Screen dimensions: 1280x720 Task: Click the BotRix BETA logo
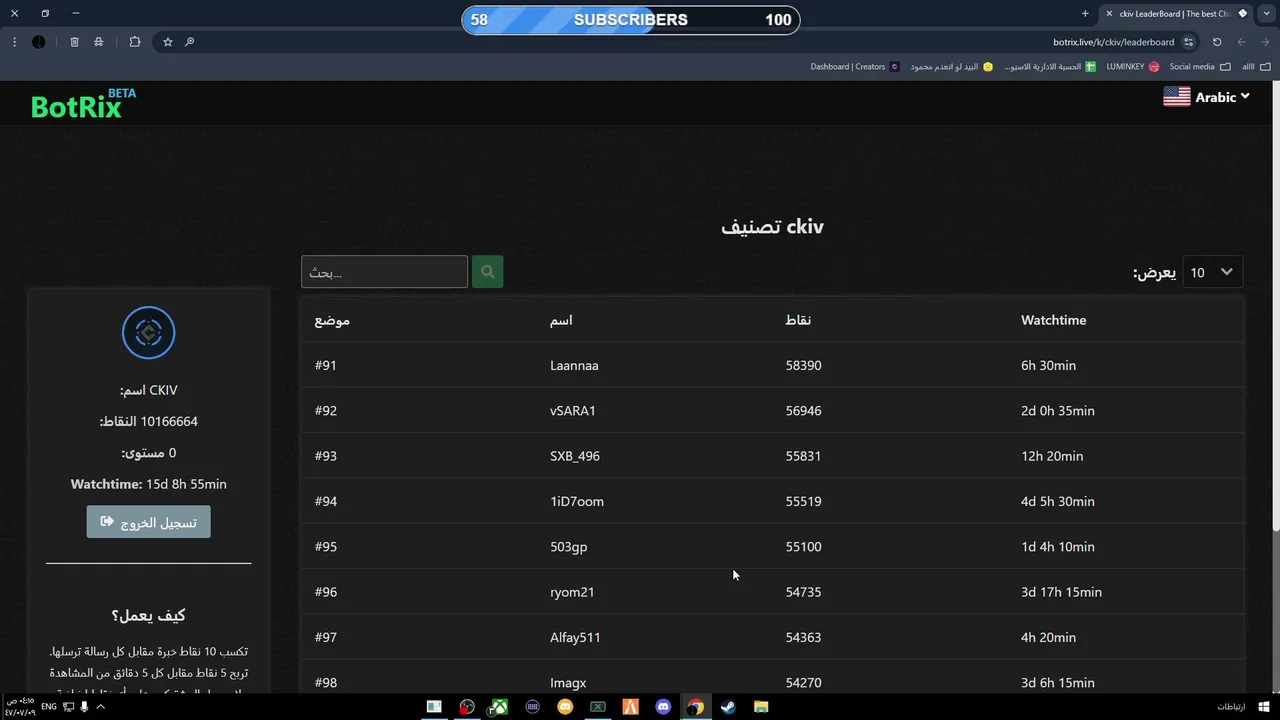click(x=83, y=103)
